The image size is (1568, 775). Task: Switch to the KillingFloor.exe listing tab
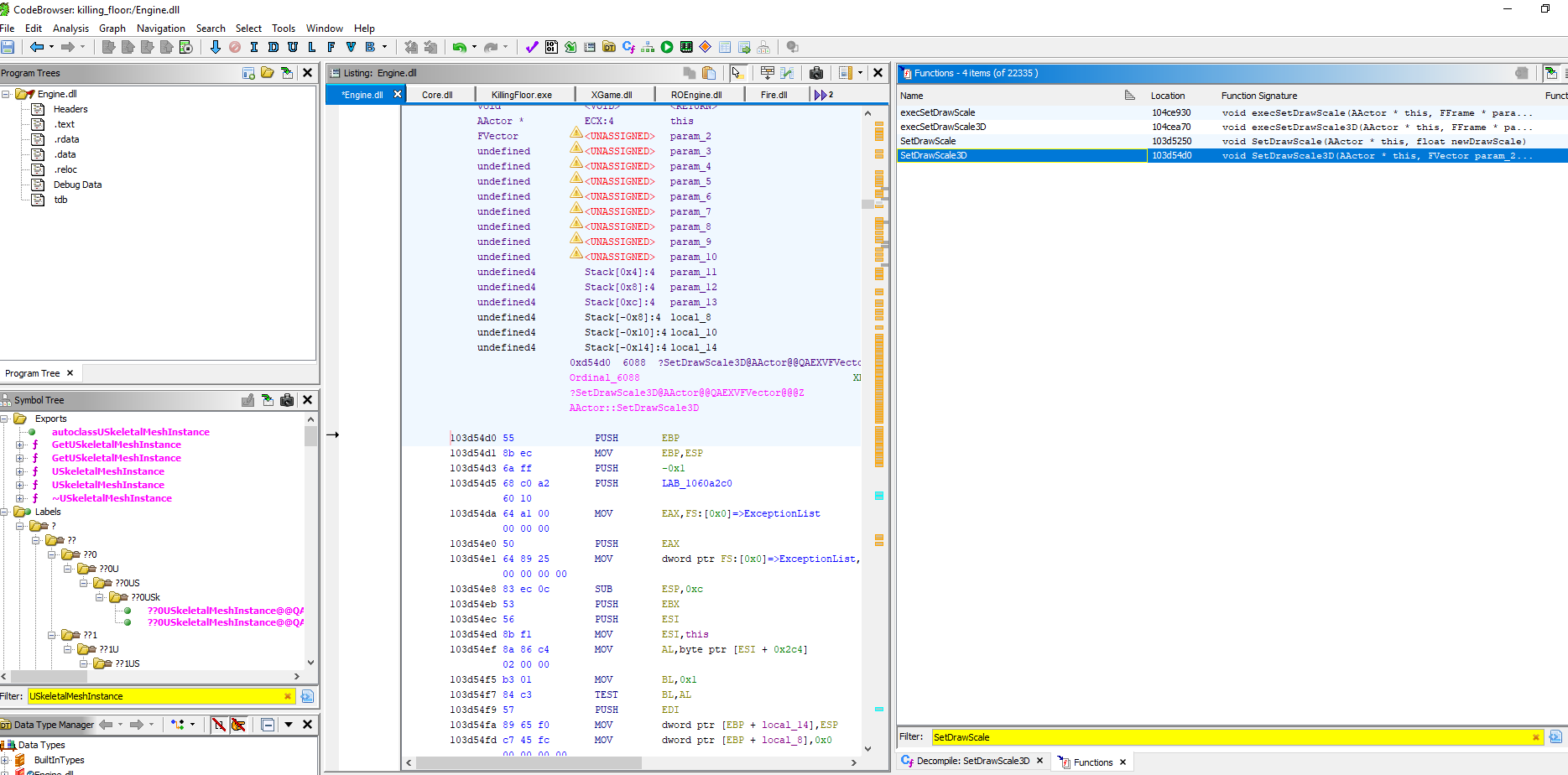(x=521, y=95)
